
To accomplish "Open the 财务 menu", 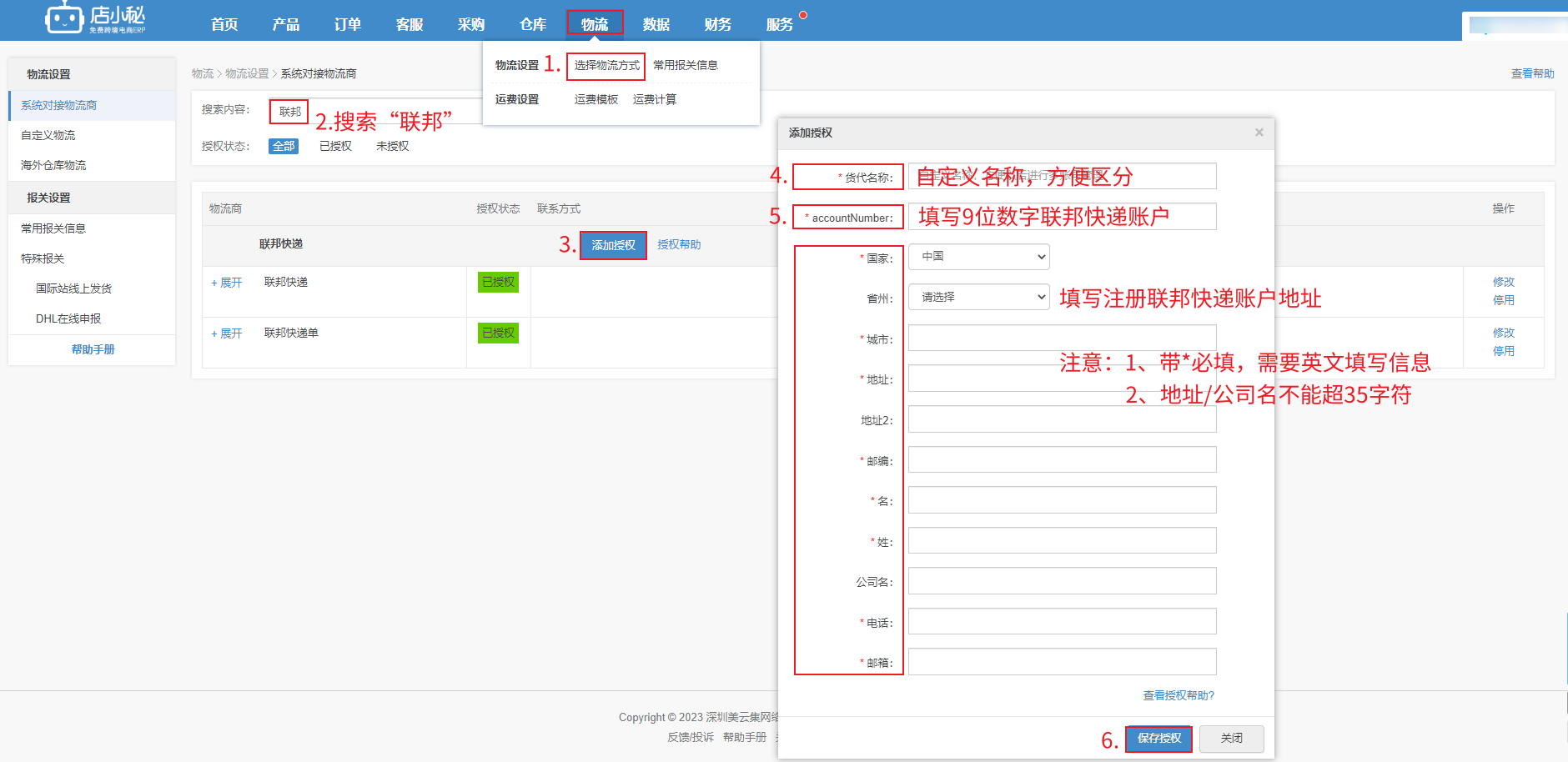I will pyautogui.click(x=718, y=24).
